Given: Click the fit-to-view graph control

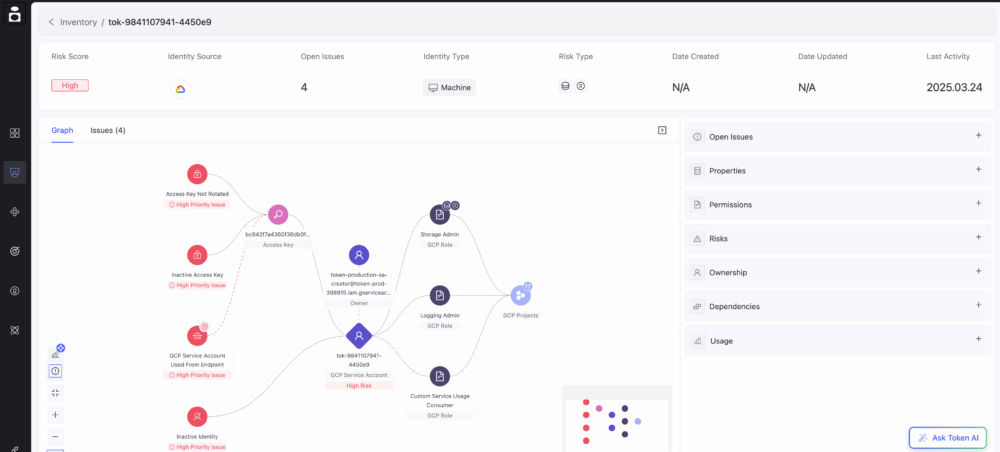Looking at the screenshot, I should (55, 393).
